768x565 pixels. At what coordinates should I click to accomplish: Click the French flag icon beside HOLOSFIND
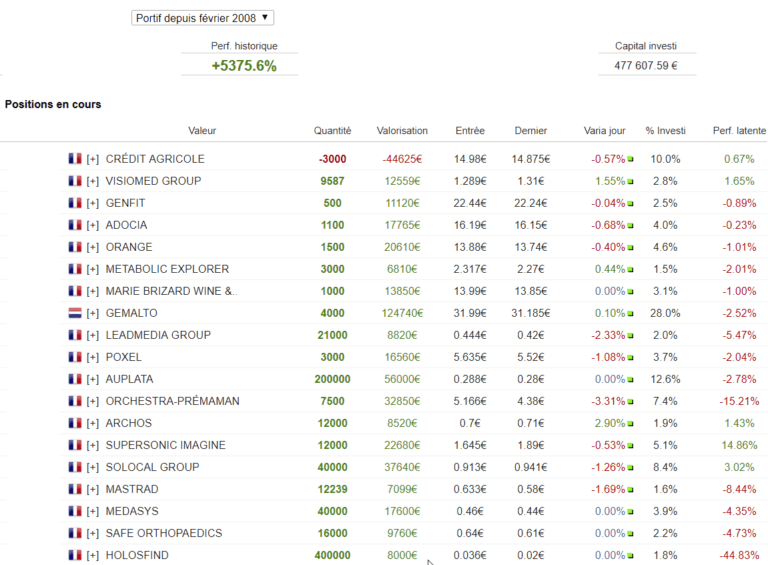coord(74,555)
